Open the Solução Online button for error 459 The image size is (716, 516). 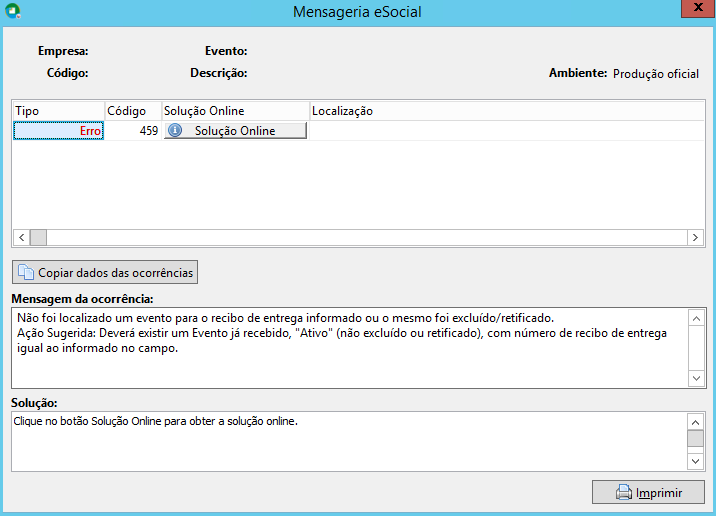[x=235, y=131]
